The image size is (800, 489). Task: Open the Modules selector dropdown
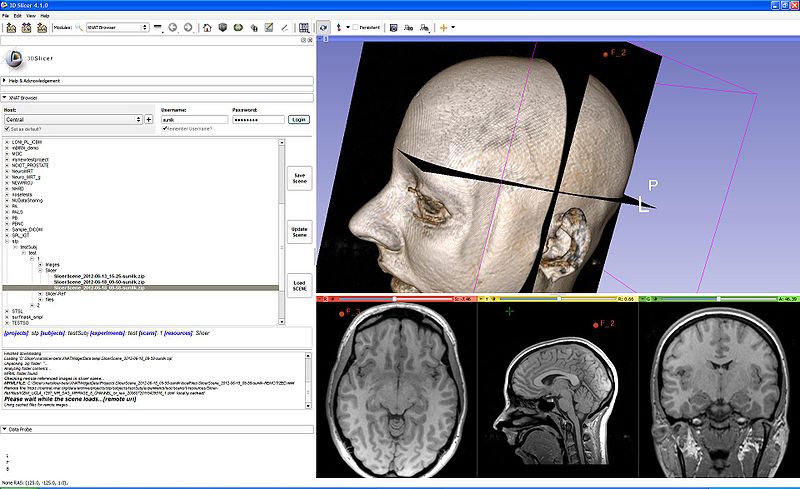pos(117,27)
